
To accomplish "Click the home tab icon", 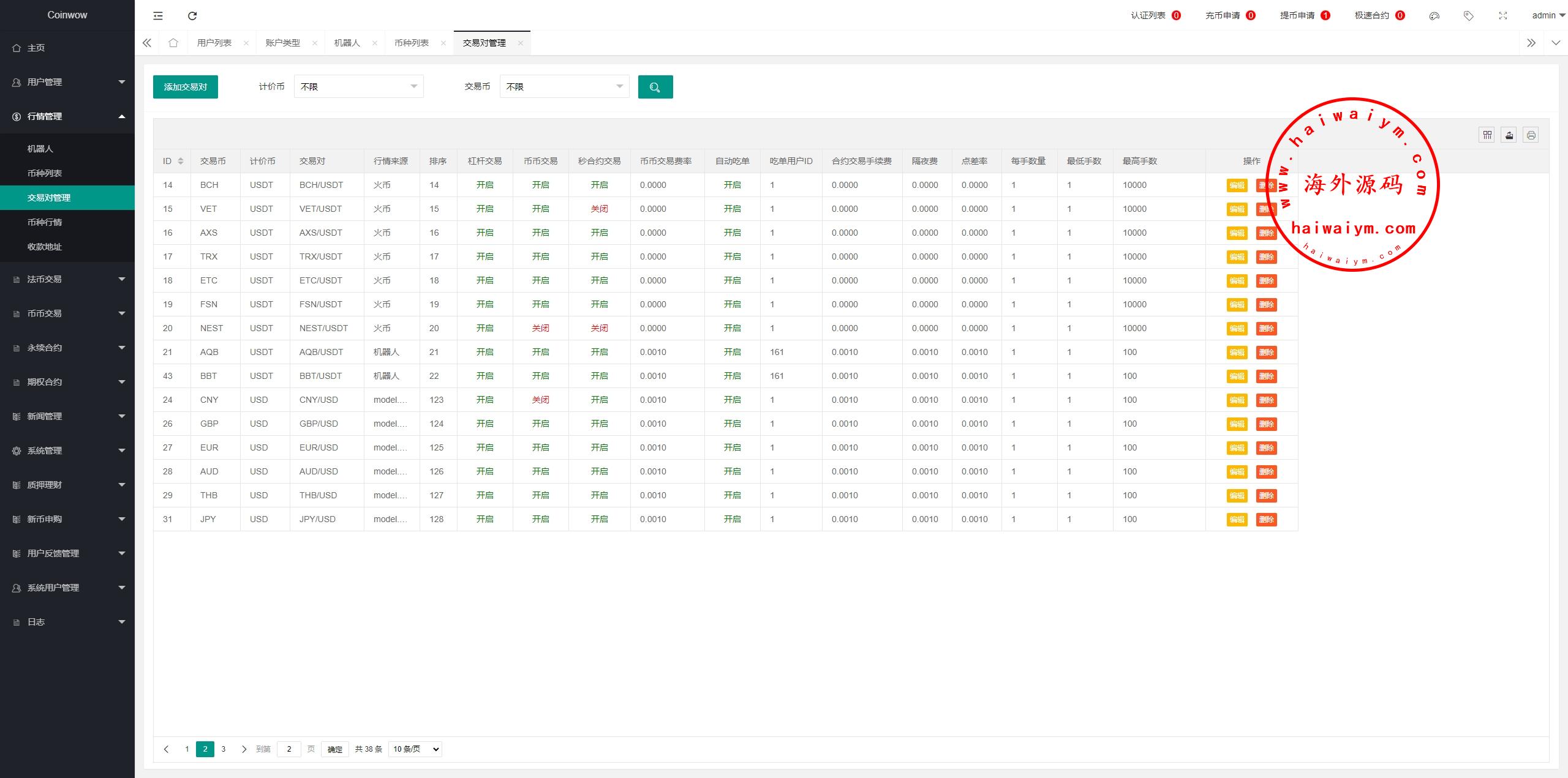I will pos(173,43).
